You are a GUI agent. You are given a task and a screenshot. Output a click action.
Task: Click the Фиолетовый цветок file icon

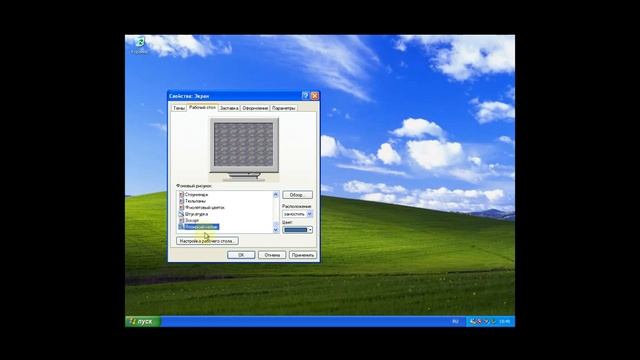(181, 207)
